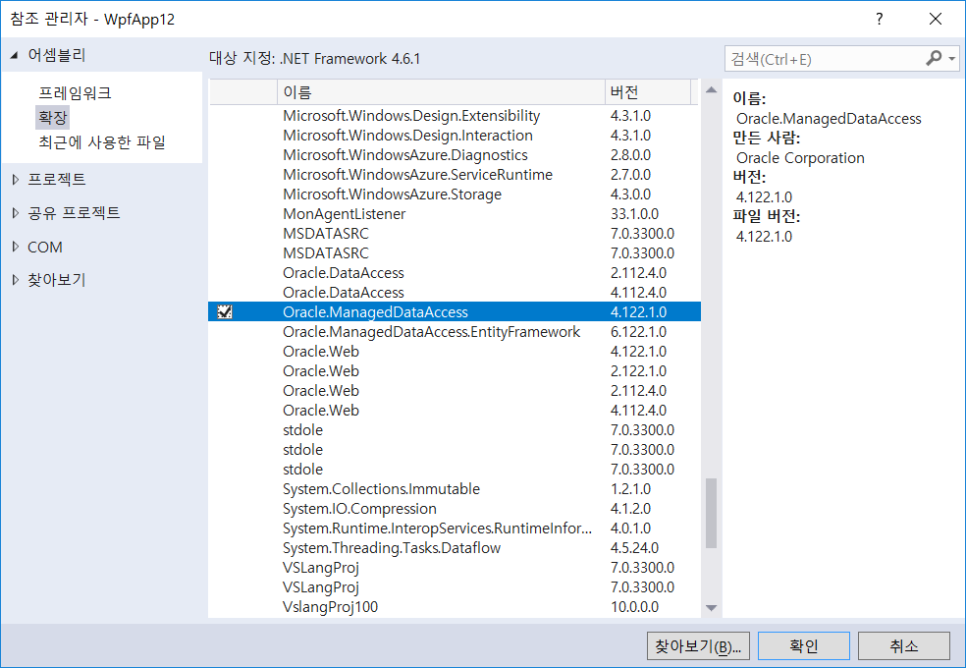
Task: Open the search options dropdown arrow
Action: 952,59
